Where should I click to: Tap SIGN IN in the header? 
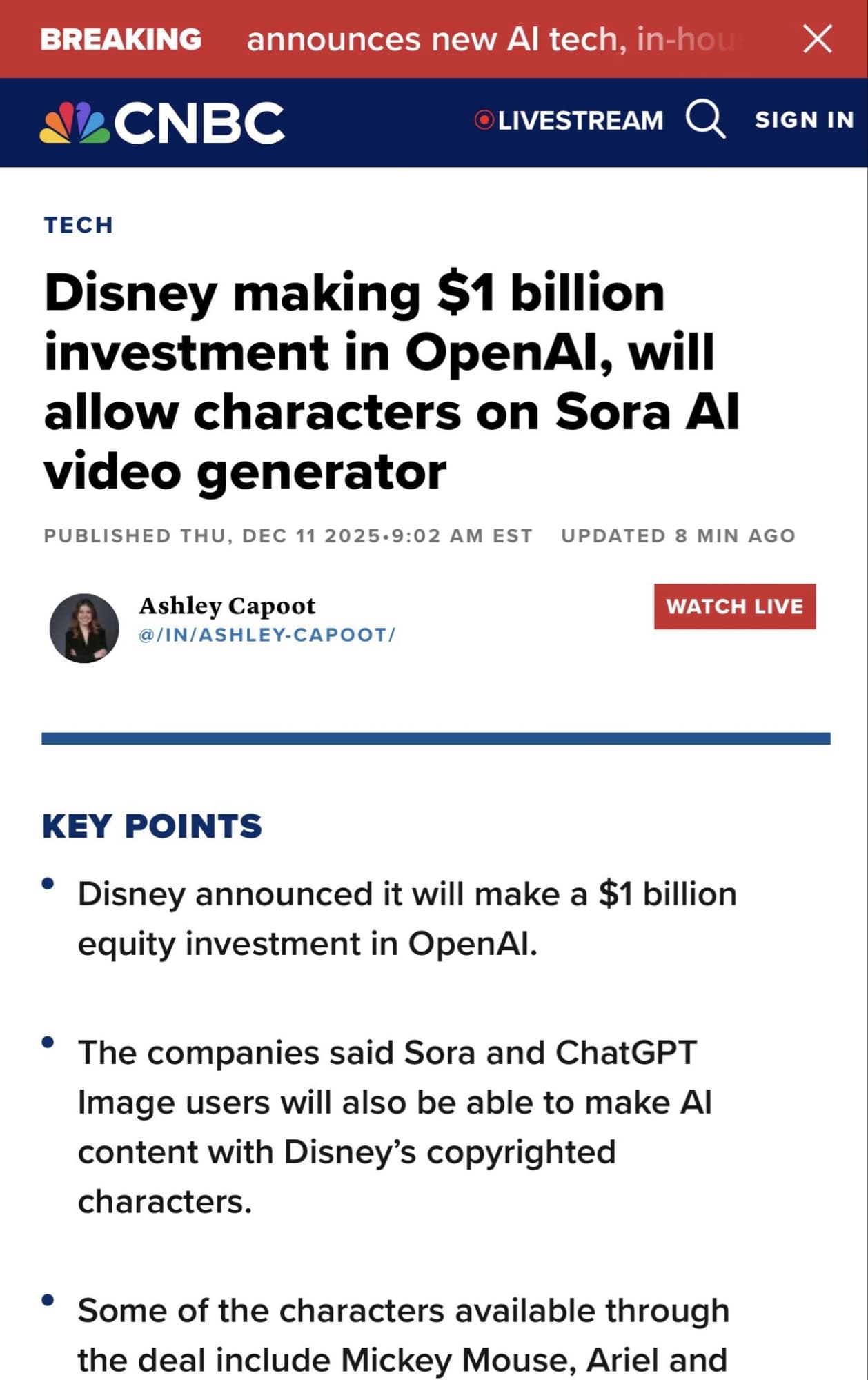(x=804, y=120)
